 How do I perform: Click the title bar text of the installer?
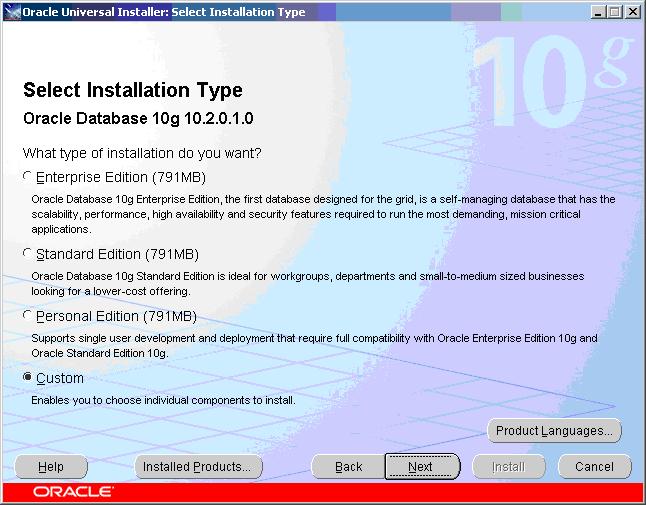point(164,12)
